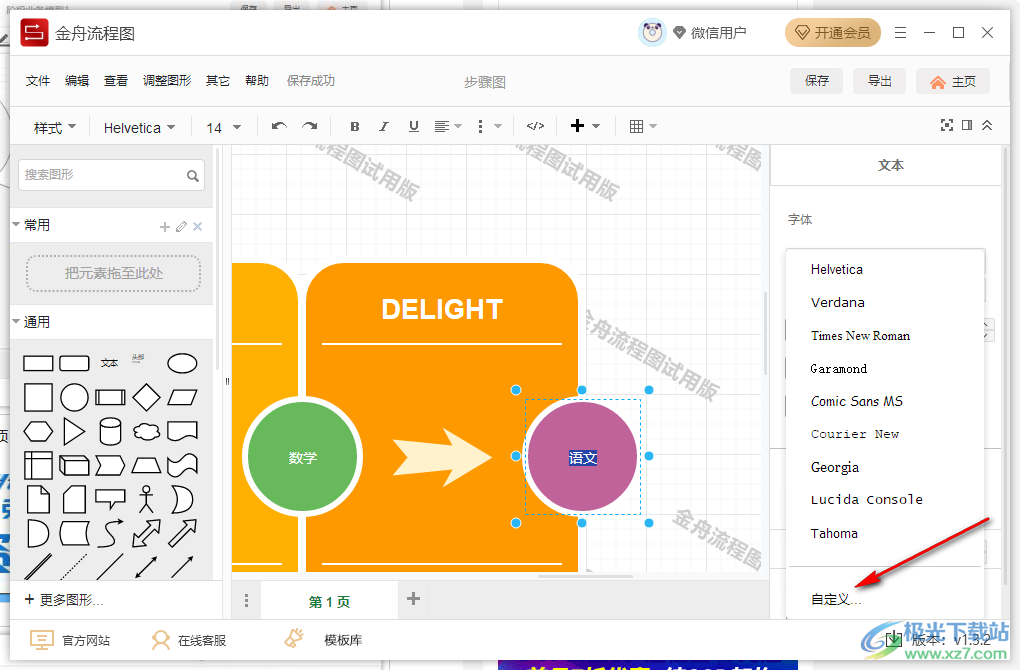Image resolution: width=1020 pixels, height=670 pixels.
Task: Switch to the 第 1 页 page tab
Action: tap(329, 602)
